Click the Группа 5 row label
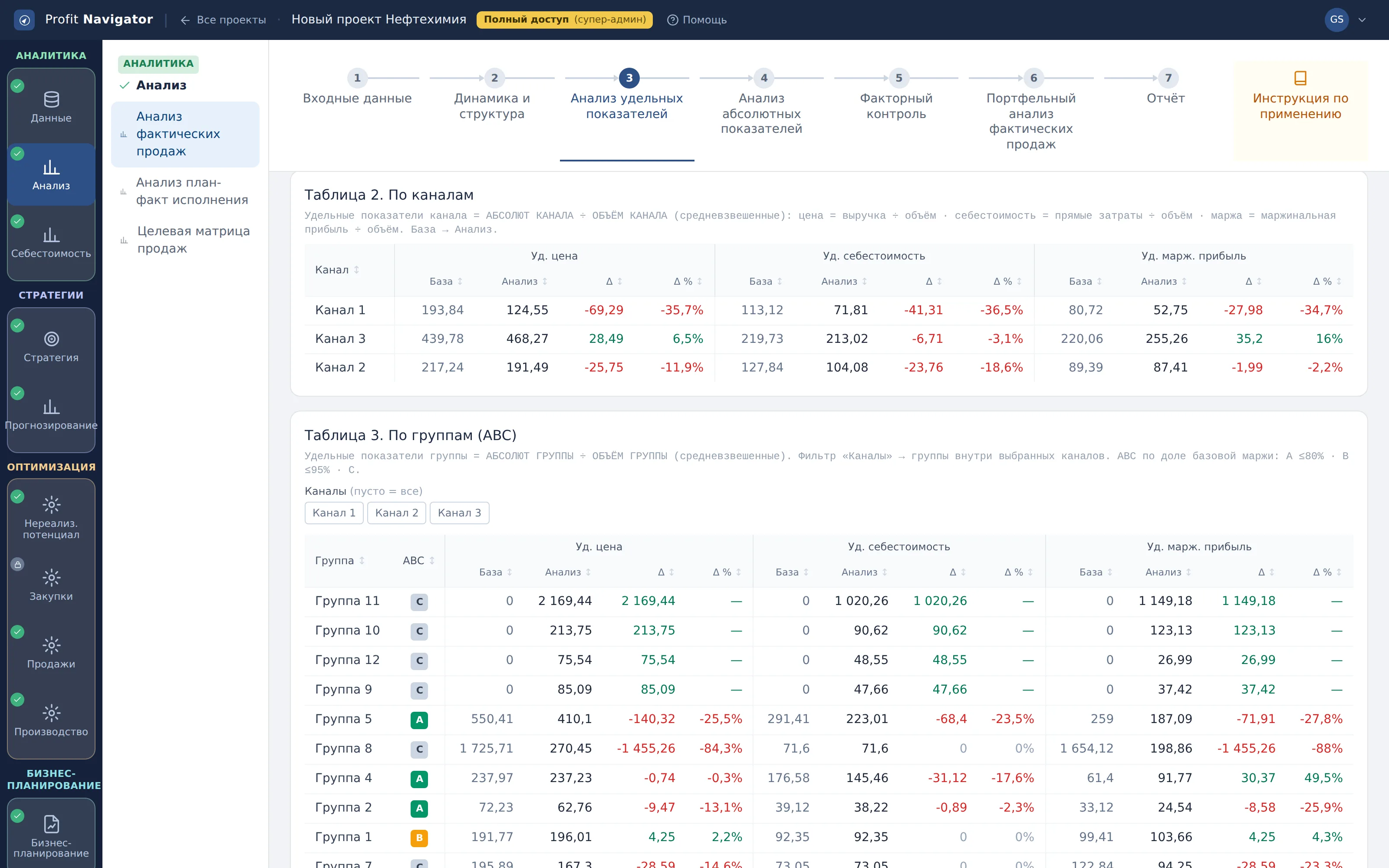Screen dimensions: 1389x868 coord(343,719)
